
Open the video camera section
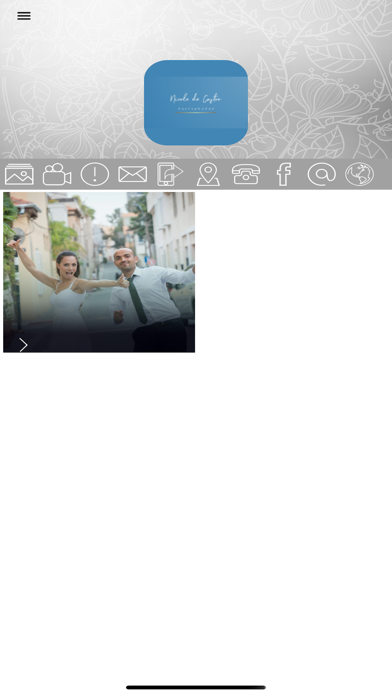pos(57,174)
